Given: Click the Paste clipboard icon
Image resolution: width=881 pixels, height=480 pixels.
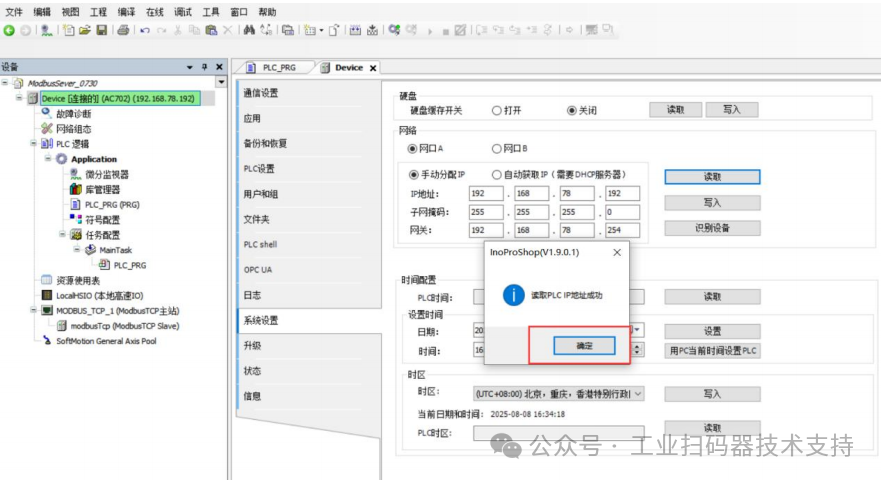Looking at the screenshot, I should pos(211,30).
